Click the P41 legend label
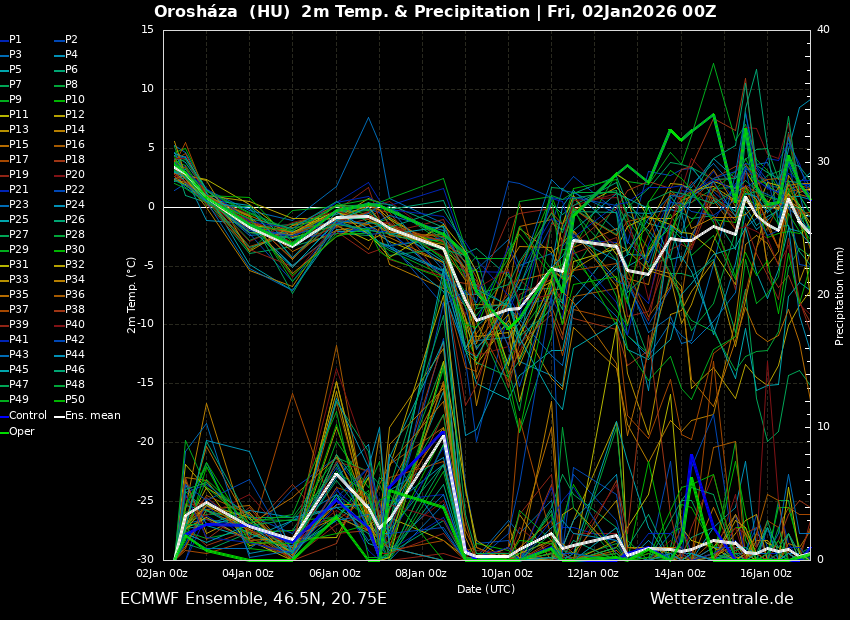Image resolution: width=850 pixels, height=620 pixels. [18, 340]
